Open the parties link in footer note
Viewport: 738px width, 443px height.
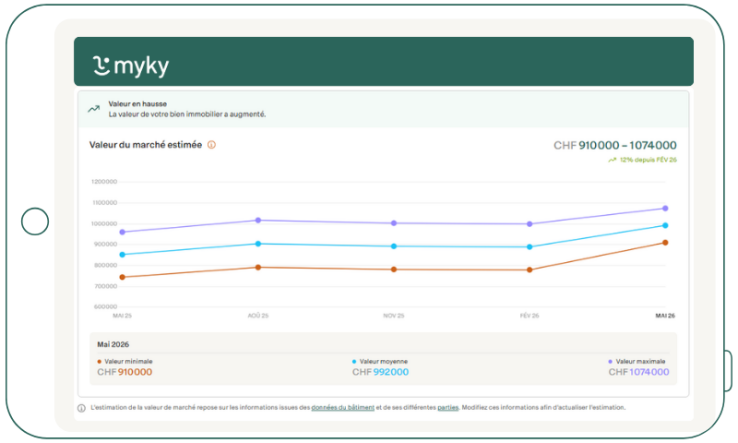(x=448, y=408)
